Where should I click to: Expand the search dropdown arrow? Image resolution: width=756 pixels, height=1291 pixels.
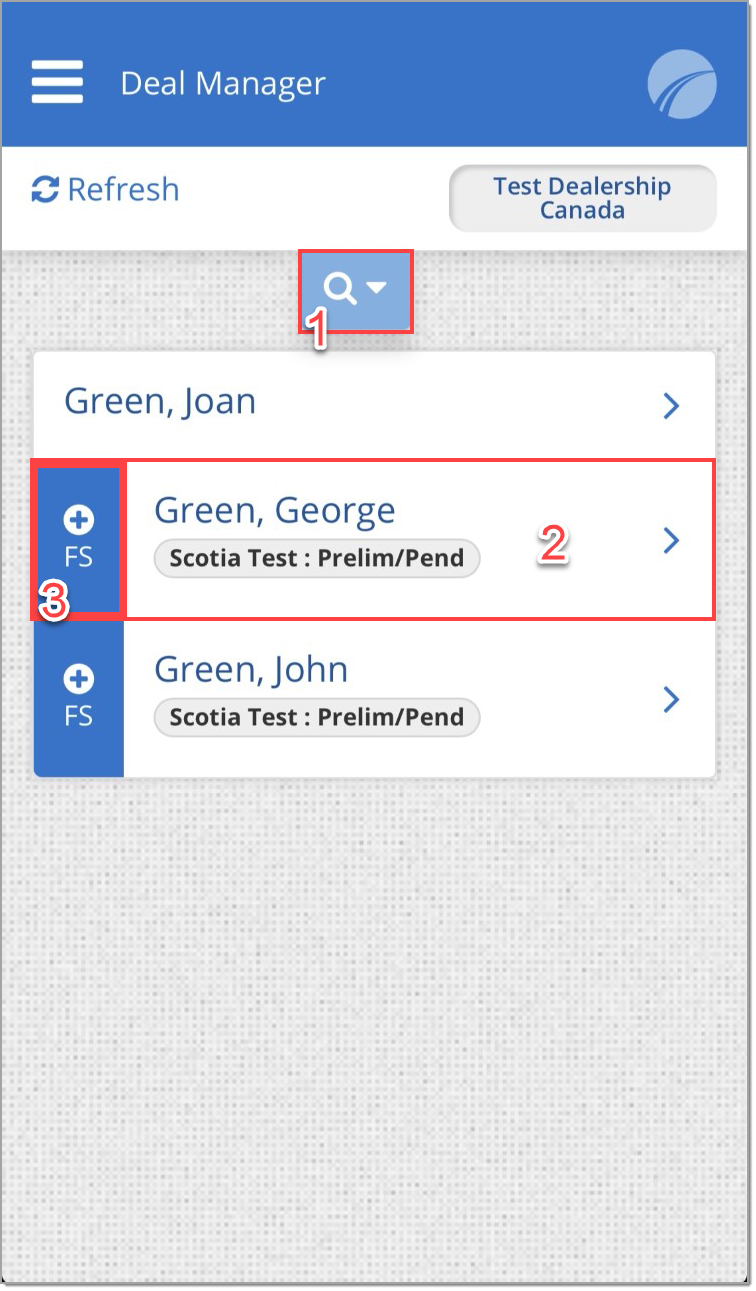pos(376,288)
